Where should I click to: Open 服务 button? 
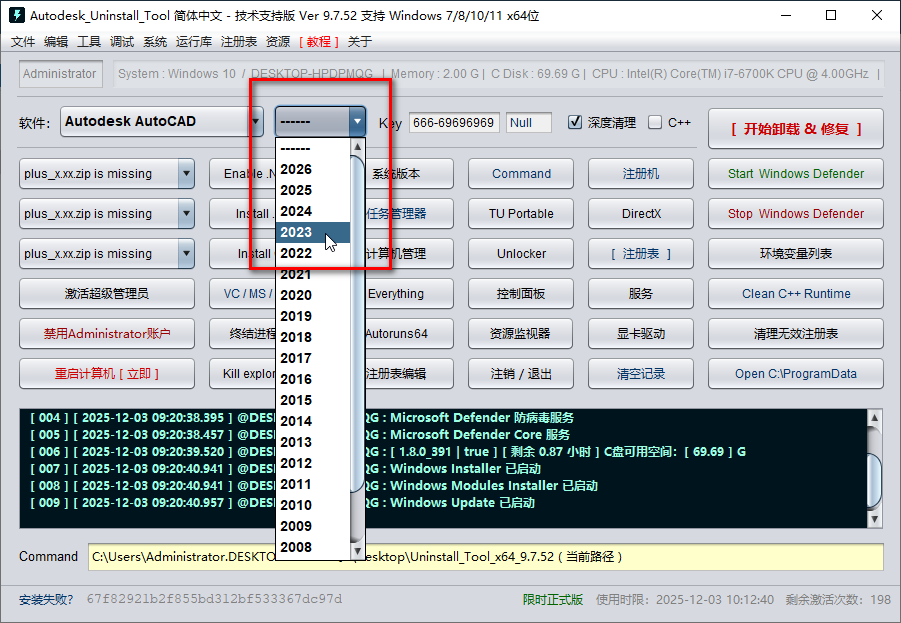click(641, 294)
